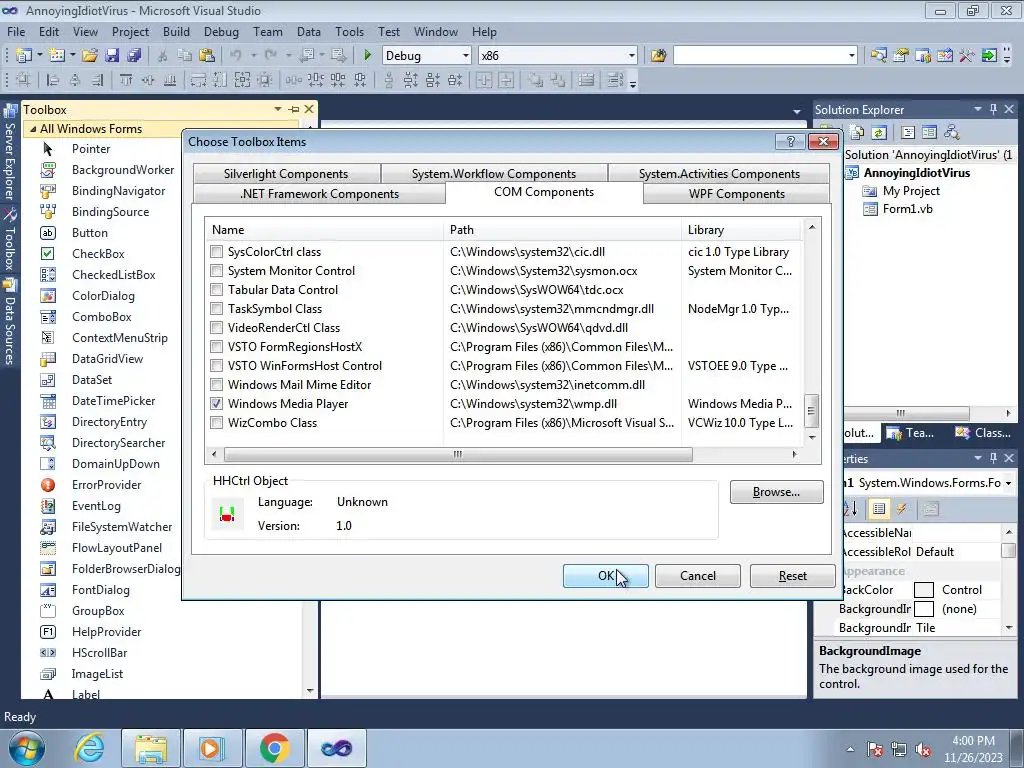Click the green Start Debugging arrow
Viewport: 1024px width, 768px height.
pos(367,56)
